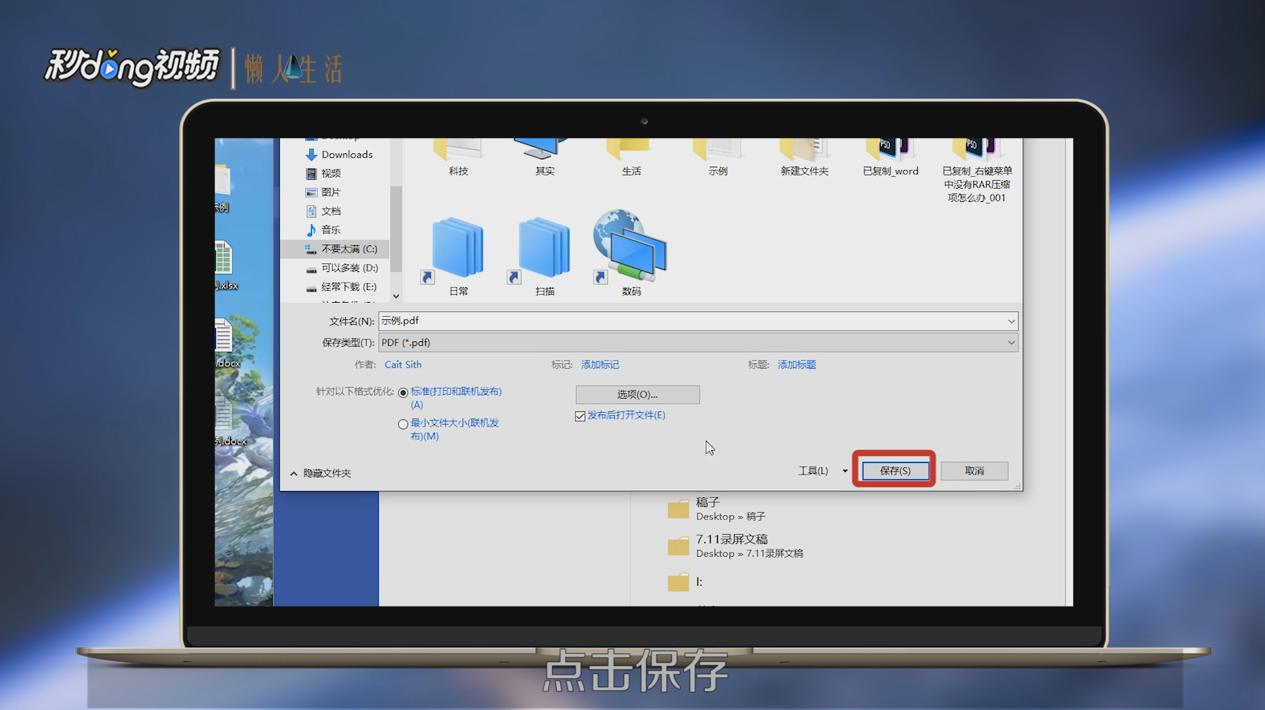Click author name Cait Sith
This screenshot has height=710, width=1265.
(403, 365)
